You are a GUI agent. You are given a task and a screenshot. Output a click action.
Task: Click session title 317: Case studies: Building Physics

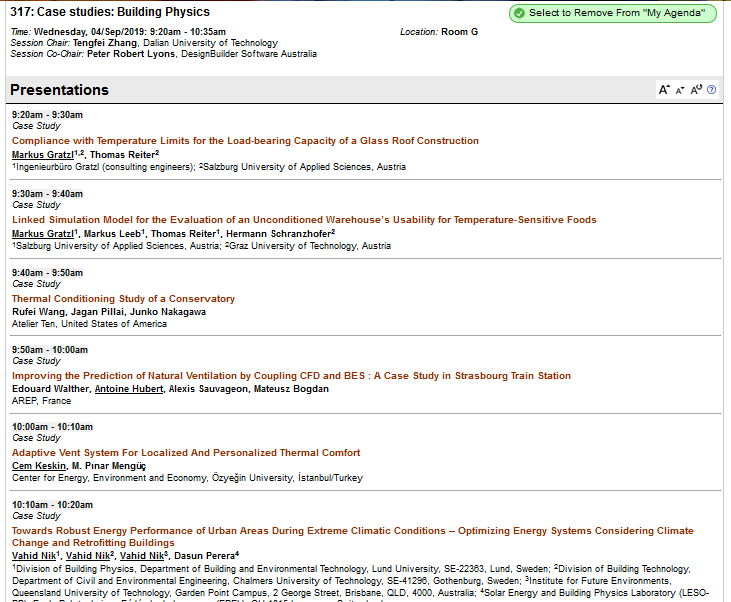click(110, 12)
